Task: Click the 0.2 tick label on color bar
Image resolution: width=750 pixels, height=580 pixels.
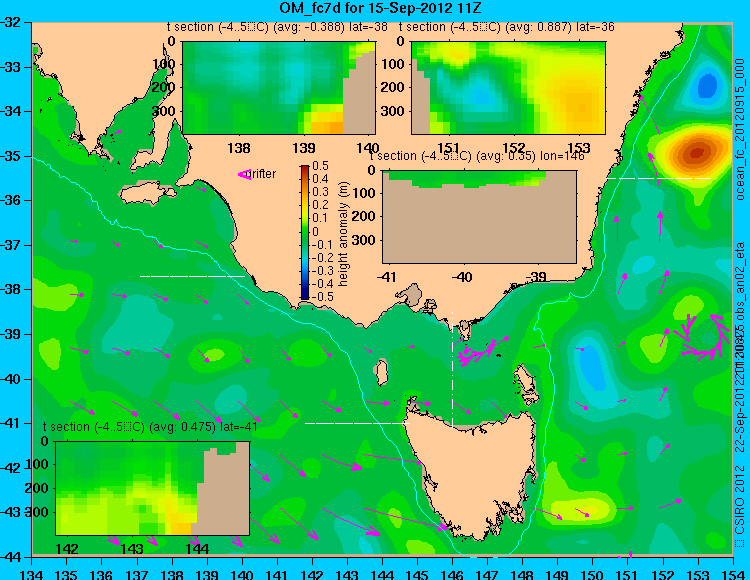Action: click(320, 205)
